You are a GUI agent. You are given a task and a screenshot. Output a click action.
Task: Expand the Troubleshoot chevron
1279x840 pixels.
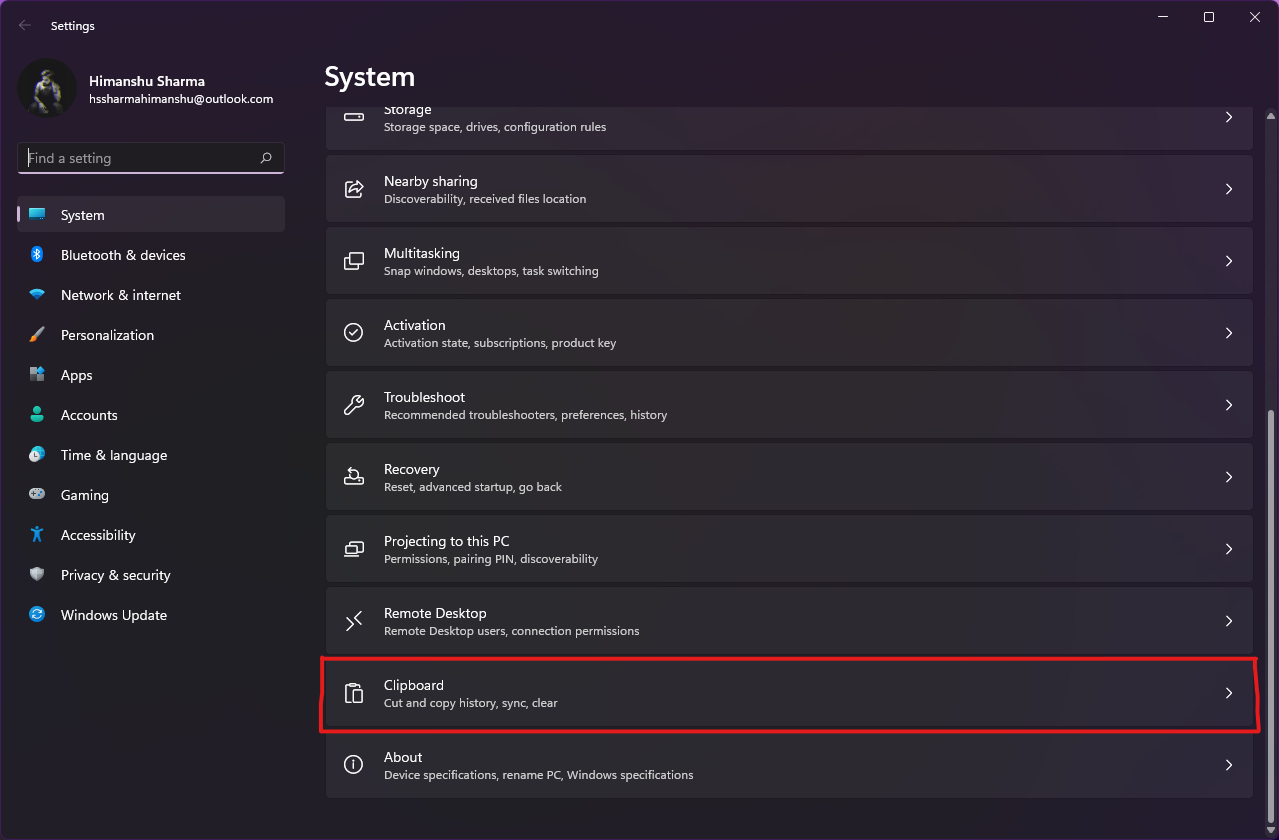coord(1229,405)
